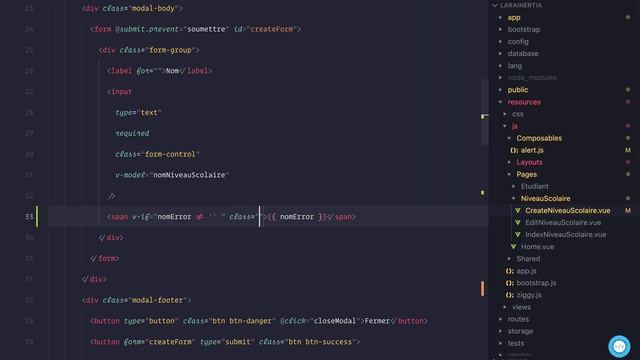Expand the Shared folder arrow
Image resolution: width=640 pixels, height=360 pixels.
coord(509,259)
